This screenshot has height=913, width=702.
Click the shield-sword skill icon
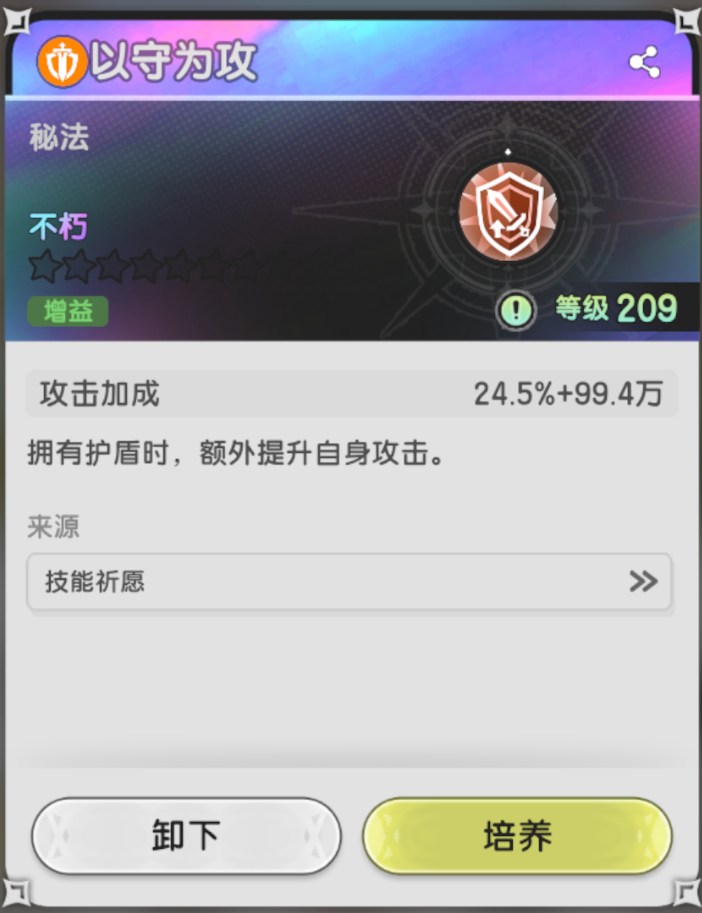[508, 211]
